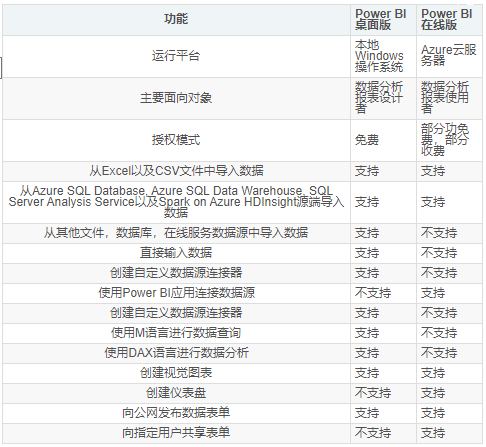Select the Azure云服务器 cell
486x447 pixels.
[448, 55]
